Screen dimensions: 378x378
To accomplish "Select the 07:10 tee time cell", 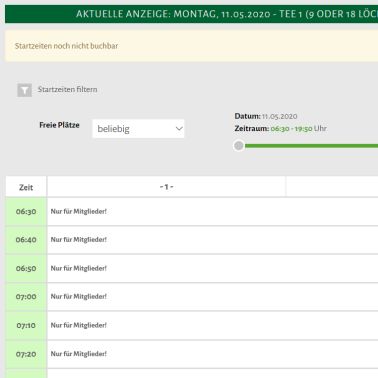I will [26, 326].
